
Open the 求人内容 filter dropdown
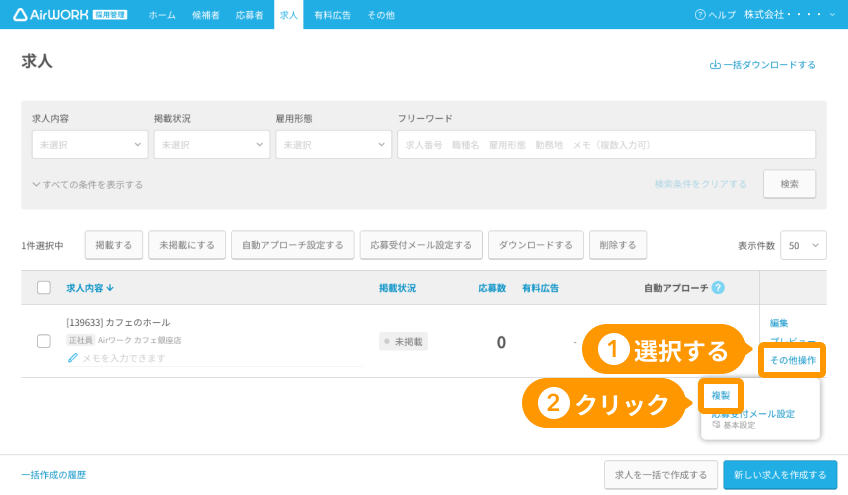click(90, 144)
